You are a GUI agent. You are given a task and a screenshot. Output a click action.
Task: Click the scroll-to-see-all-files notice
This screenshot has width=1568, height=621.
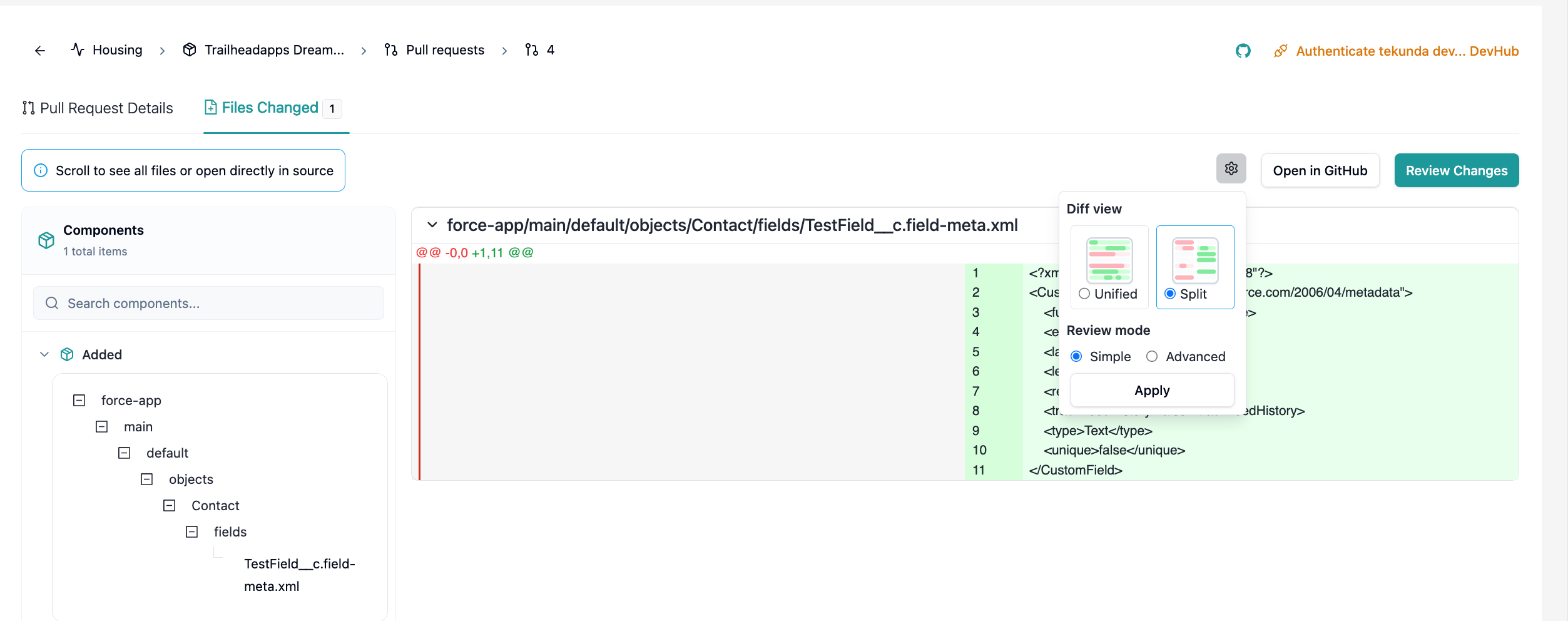(183, 170)
